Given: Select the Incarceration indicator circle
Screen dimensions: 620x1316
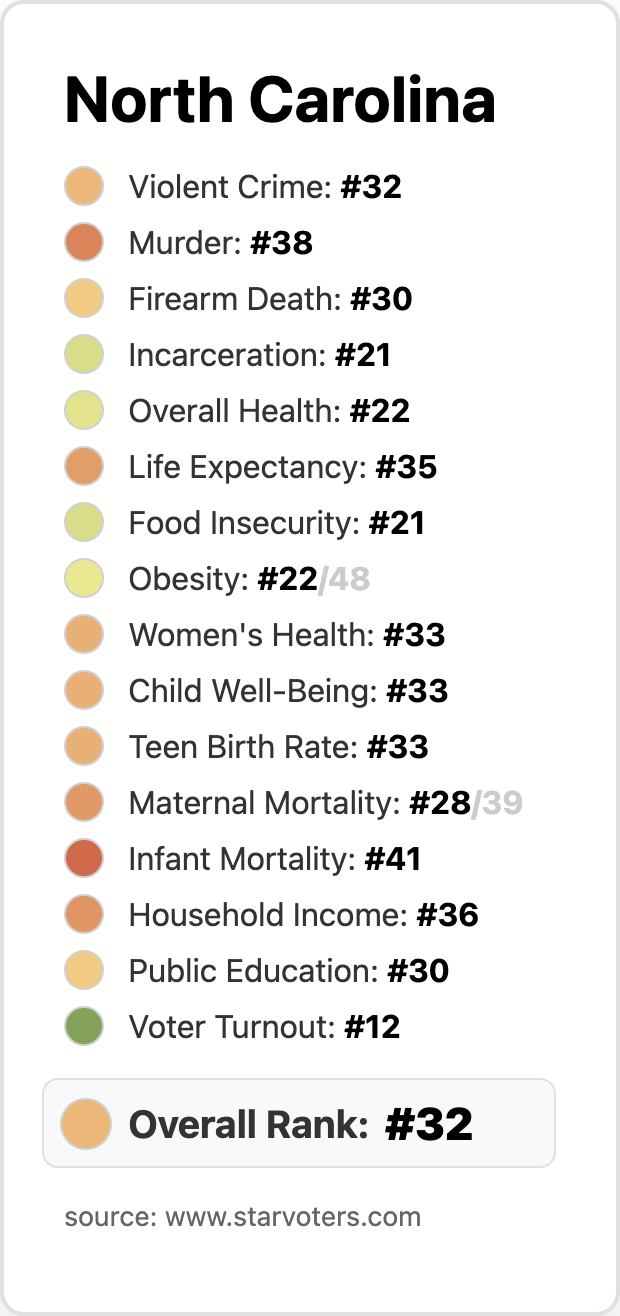Looking at the screenshot, I should tap(85, 355).
